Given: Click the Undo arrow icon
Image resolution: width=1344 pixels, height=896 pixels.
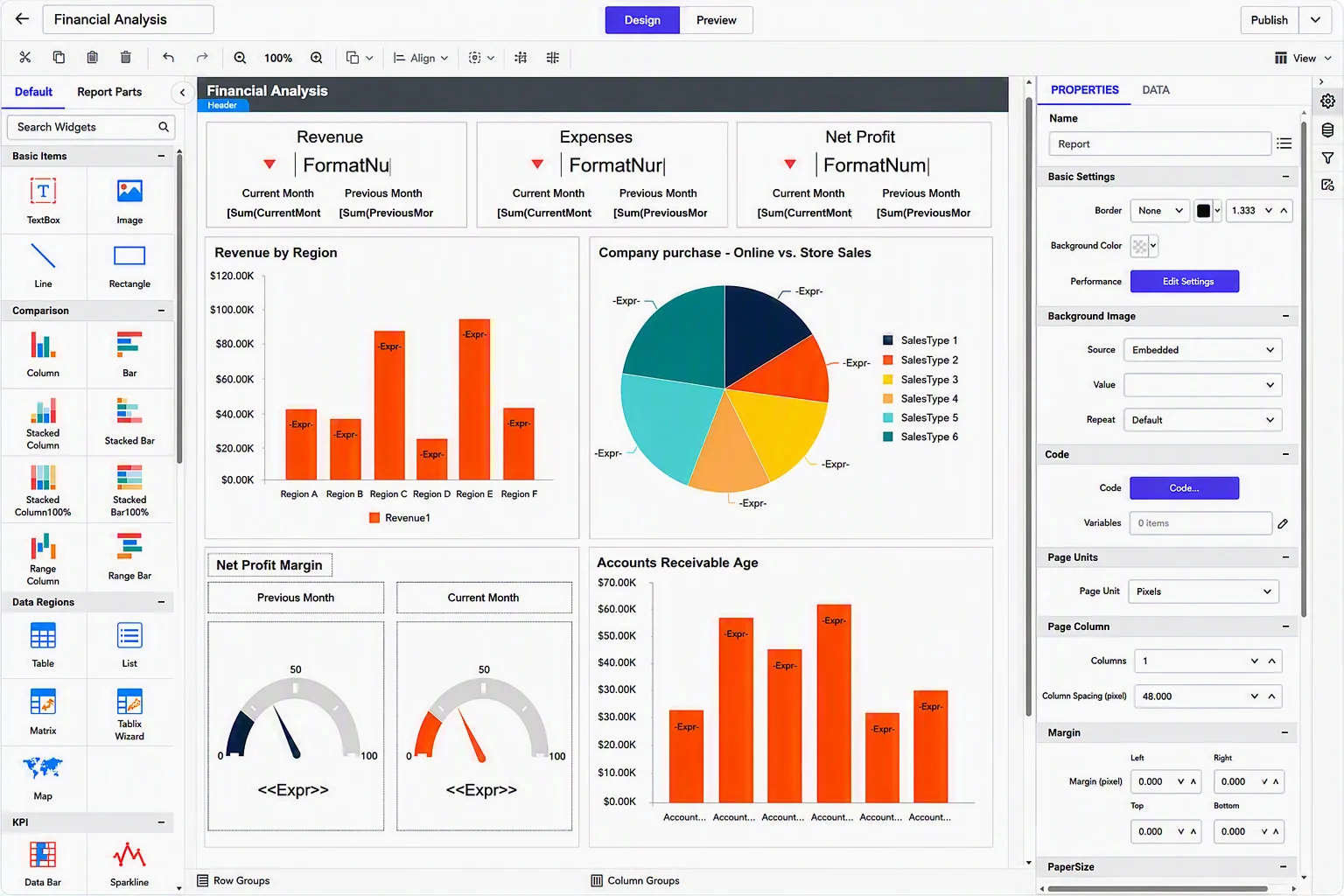Looking at the screenshot, I should 168,58.
